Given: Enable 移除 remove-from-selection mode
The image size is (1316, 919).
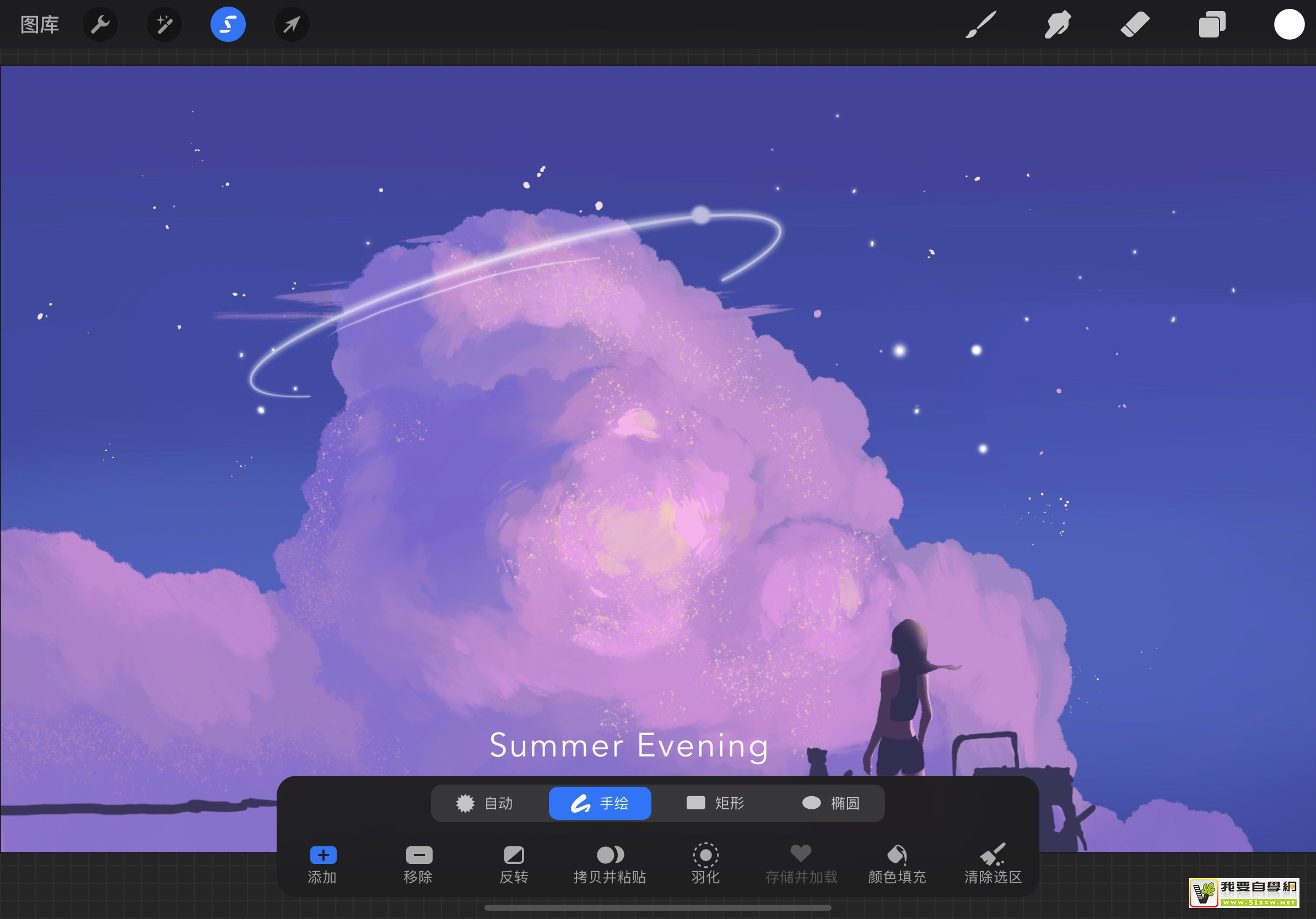Looking at the screenshot, I should 418,864.
